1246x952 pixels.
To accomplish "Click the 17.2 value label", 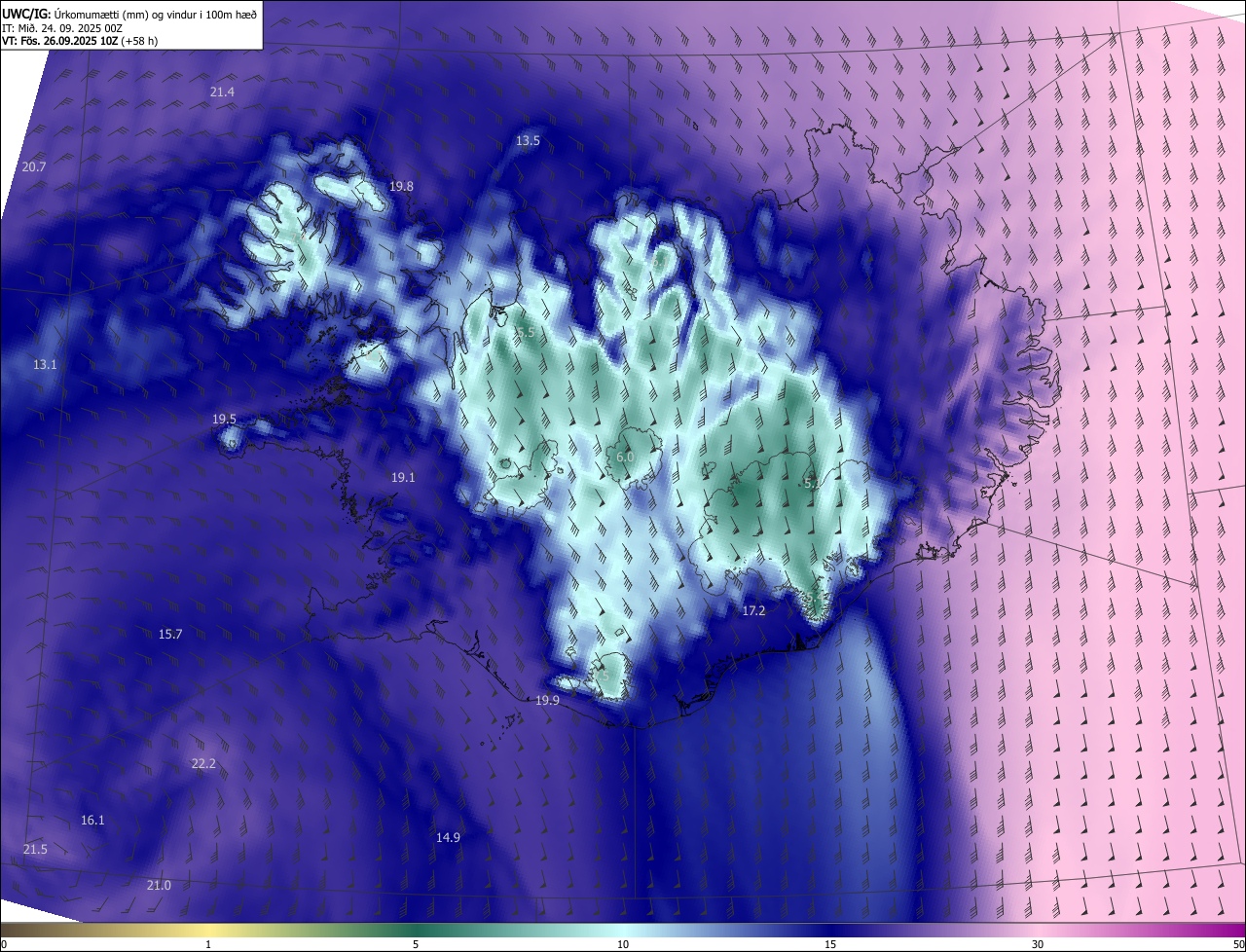I will pyautogui.click(x=753, y=611).
